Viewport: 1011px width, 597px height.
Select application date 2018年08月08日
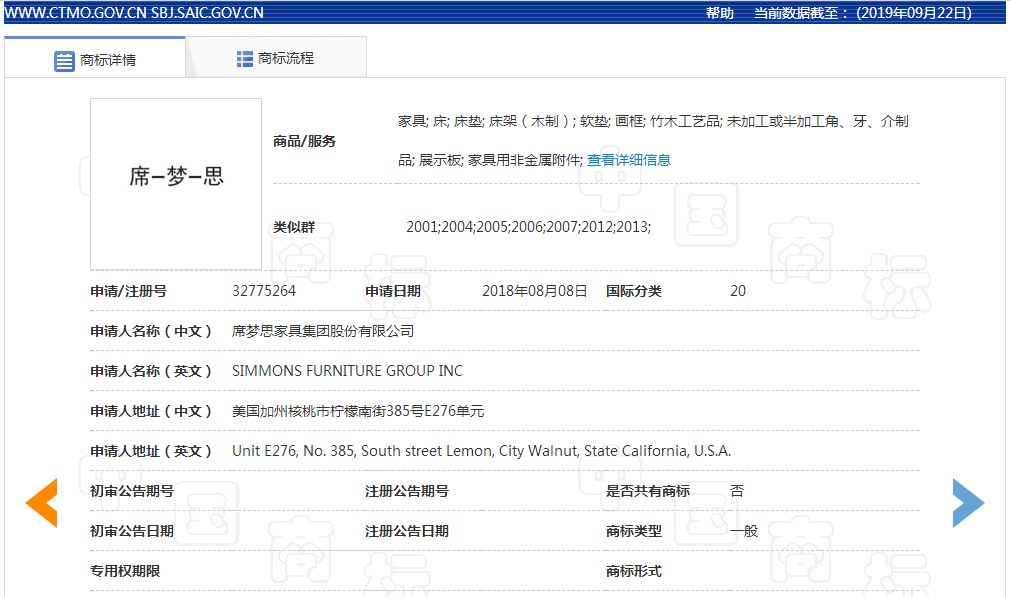[x=535, y=291]
